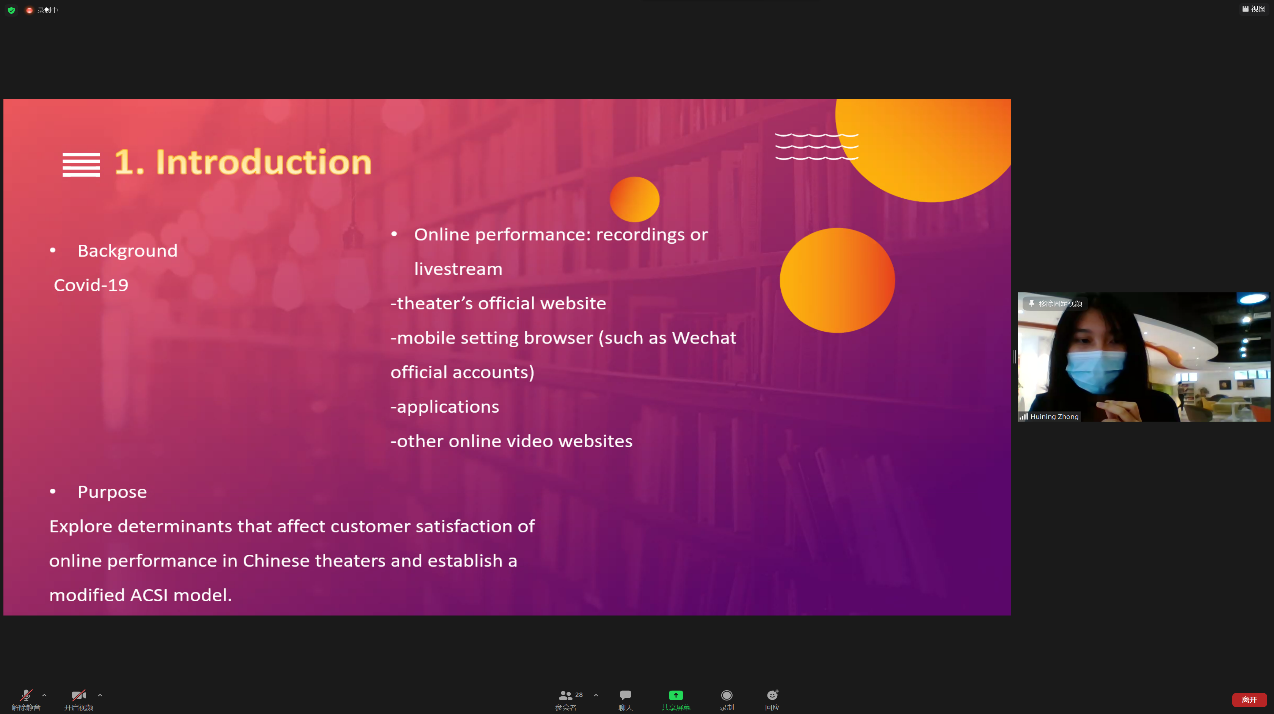Turn on the video camera

click(79, 696)
